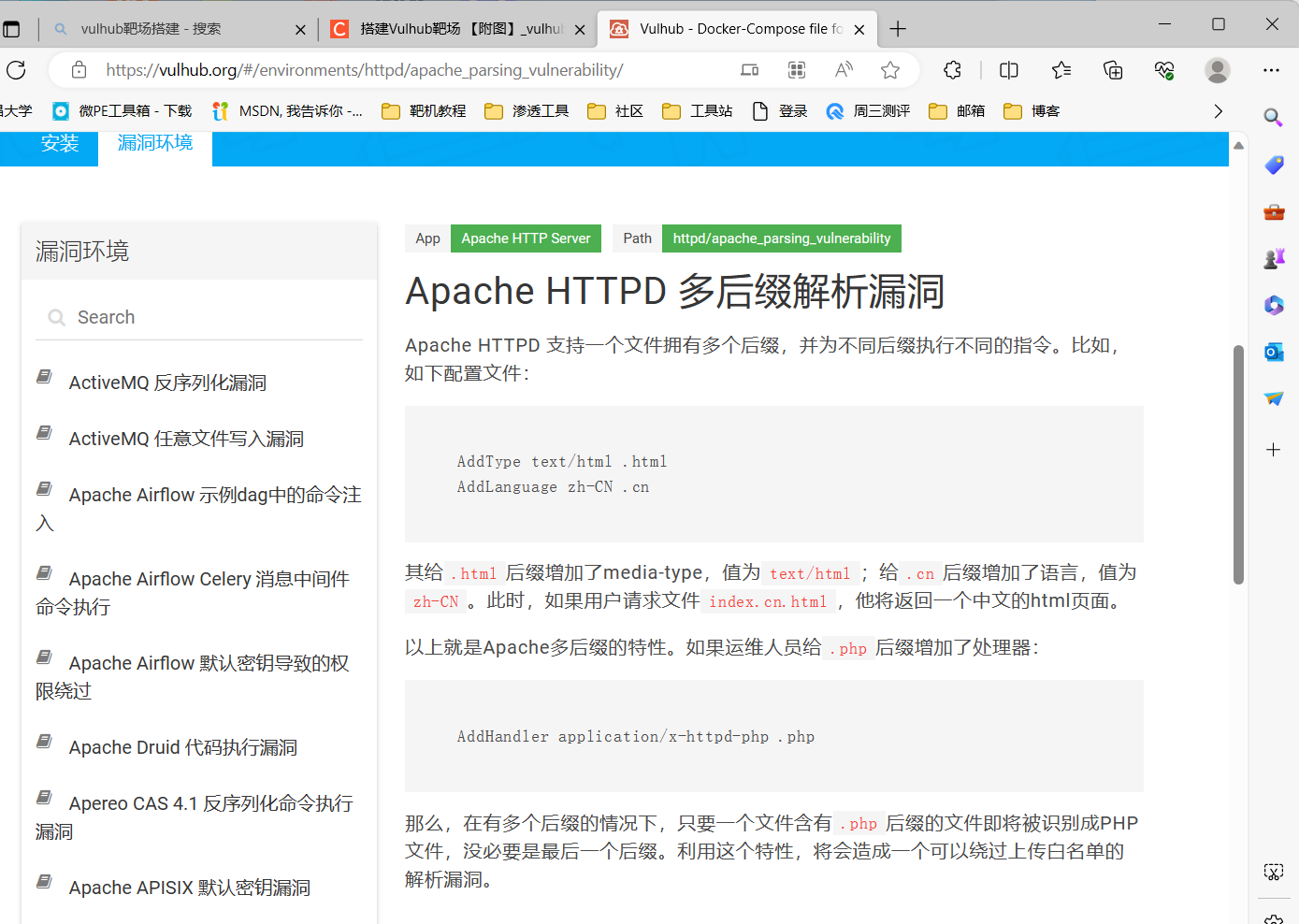Screen dimensions: 1299x924
Task: Expand hidden favorites with the chevron
Action: 1218,110
